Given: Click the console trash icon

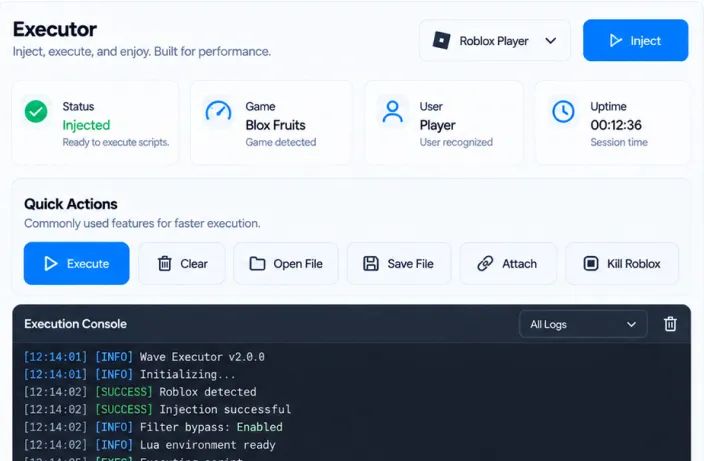Looking at the screenshot, I should point(670,324).
